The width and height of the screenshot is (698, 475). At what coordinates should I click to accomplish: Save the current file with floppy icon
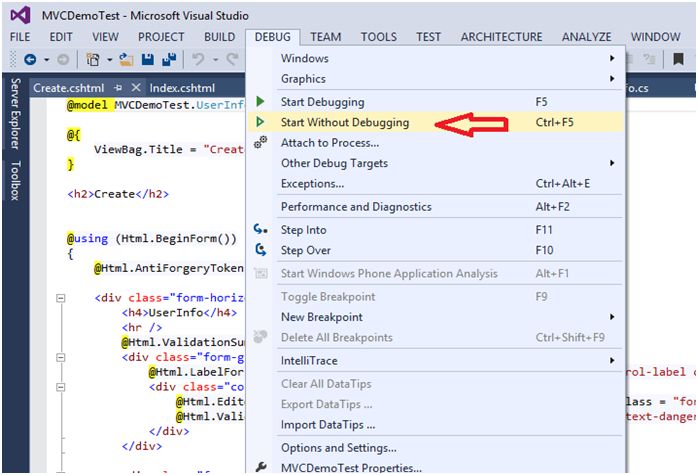point(147,59)
